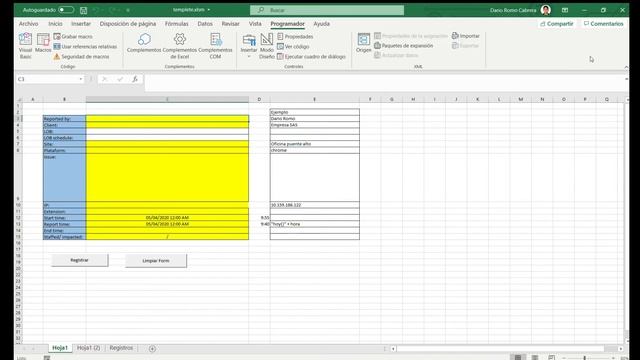Screen dimensions: 640x360
Task: Select the Reported by yellow cell
Action: 167,119
